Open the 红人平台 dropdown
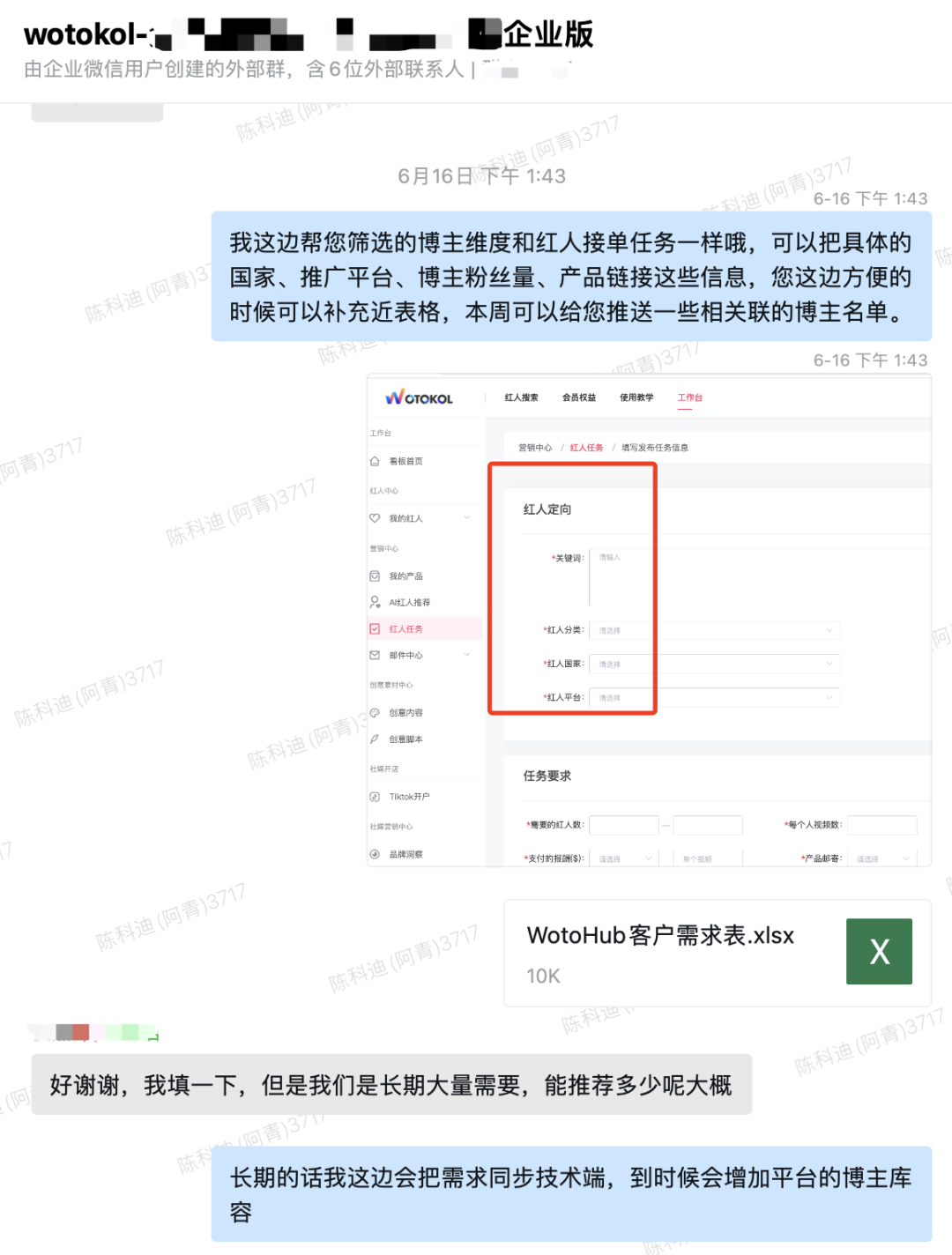Image resolution: width=952 pixels, height=1255 pixels. (x=714, y=697)
